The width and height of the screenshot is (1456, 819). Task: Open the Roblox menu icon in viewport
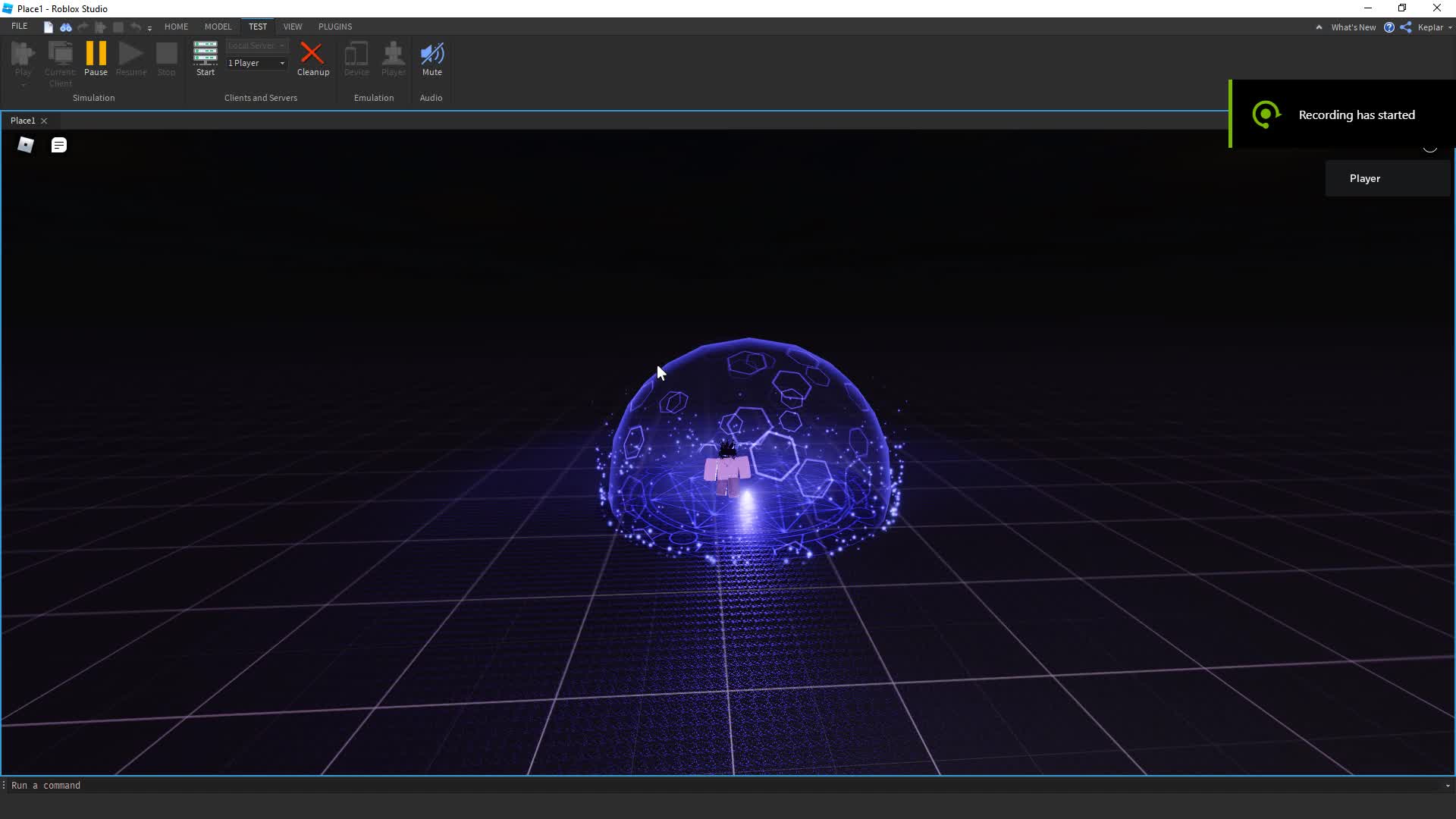[x=26, y=145]
